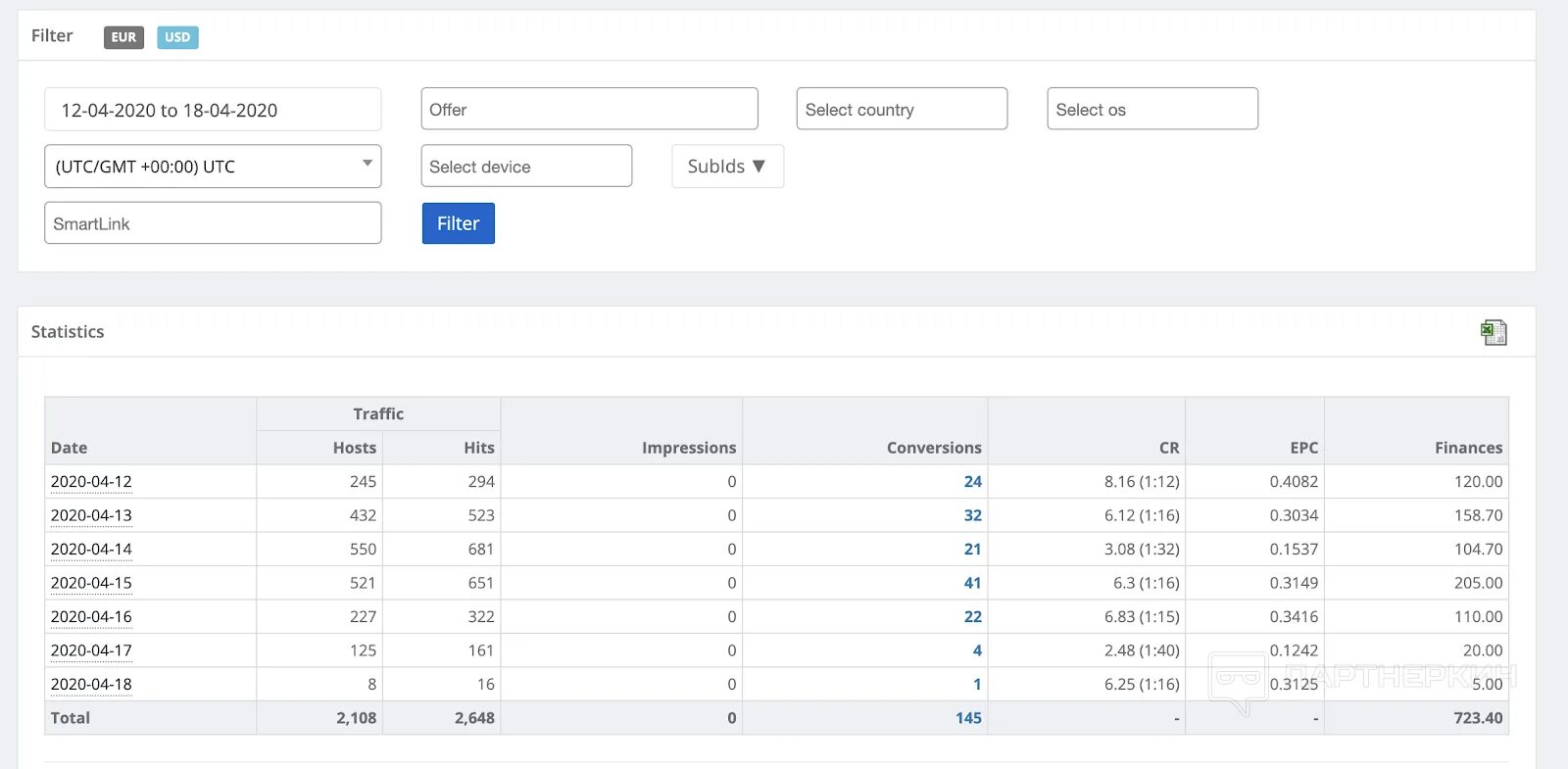Click the Conversions column header

pyautogui.click(x=933, y=448)
